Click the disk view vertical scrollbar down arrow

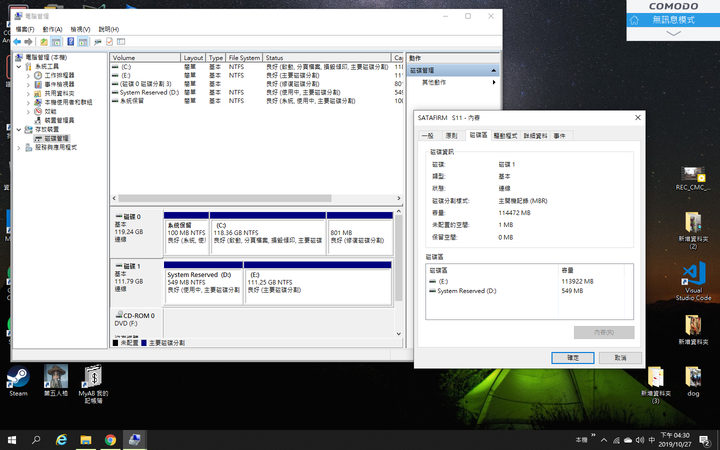click(x=399, y=334)
